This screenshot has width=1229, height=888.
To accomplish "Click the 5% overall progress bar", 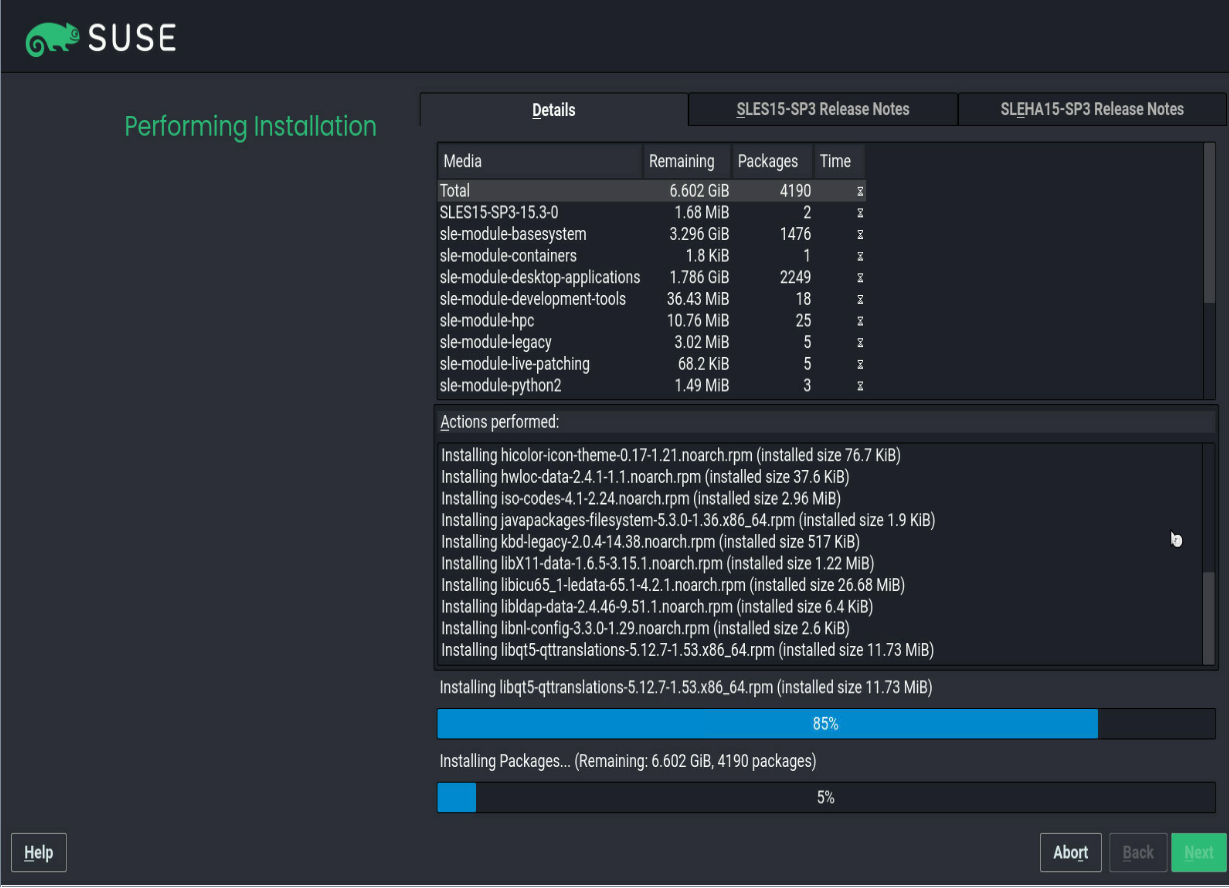I will click(826, 798).
